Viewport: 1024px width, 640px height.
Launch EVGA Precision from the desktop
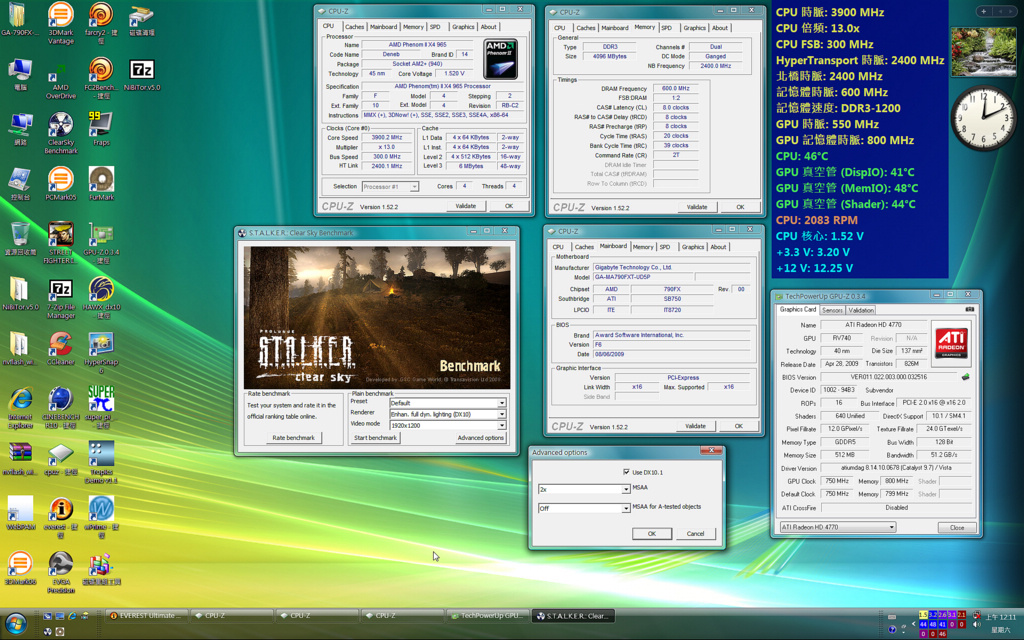(x=61, y=573)
